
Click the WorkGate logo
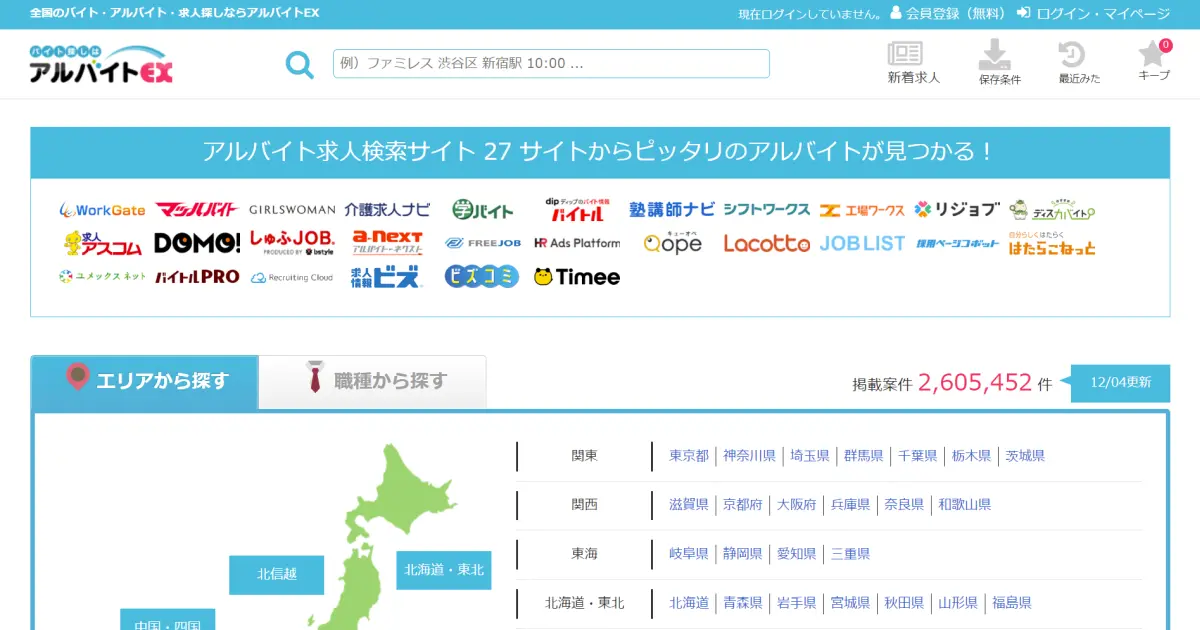102,210
